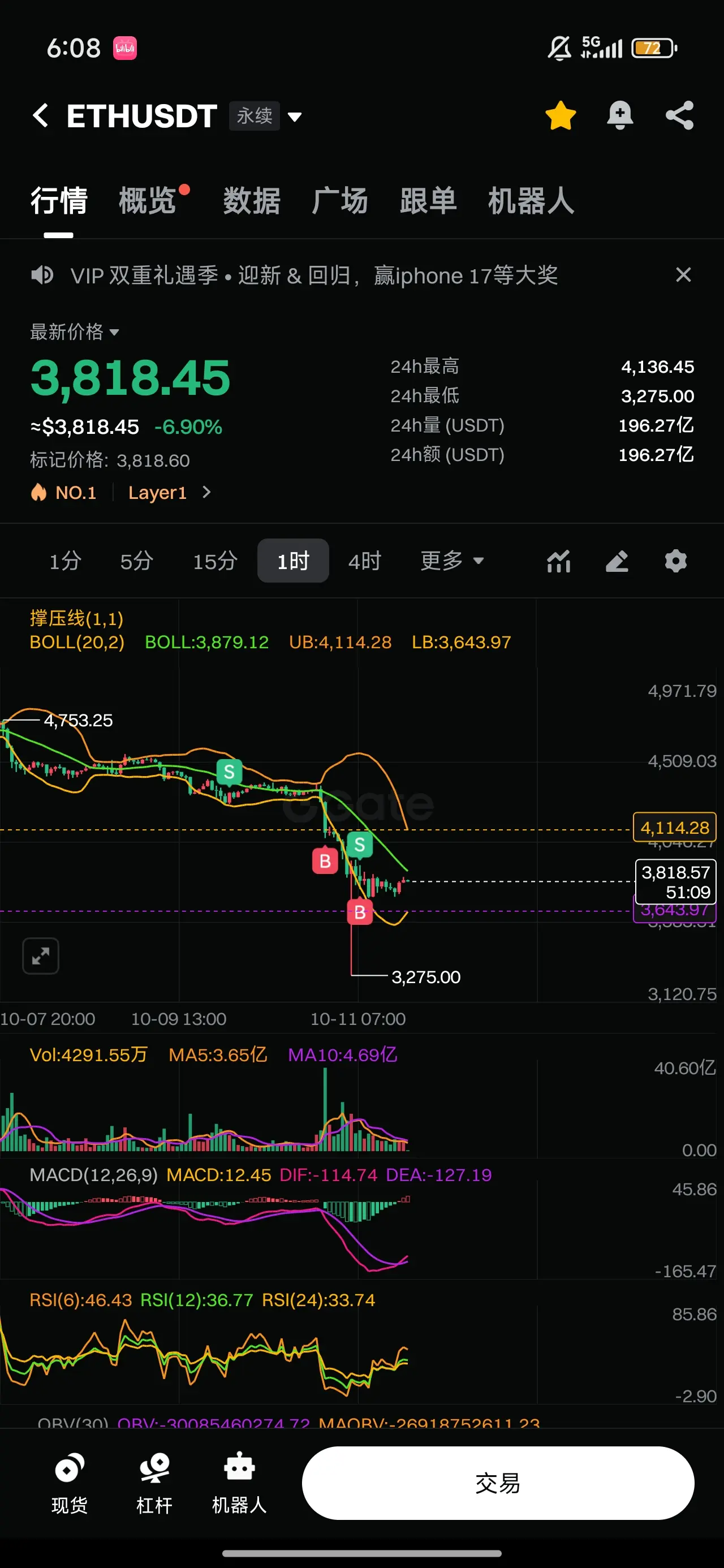This screenshot has width=724, height=1568.
Task: Tap the B marker left of lower S
Action: click(325, 860)
